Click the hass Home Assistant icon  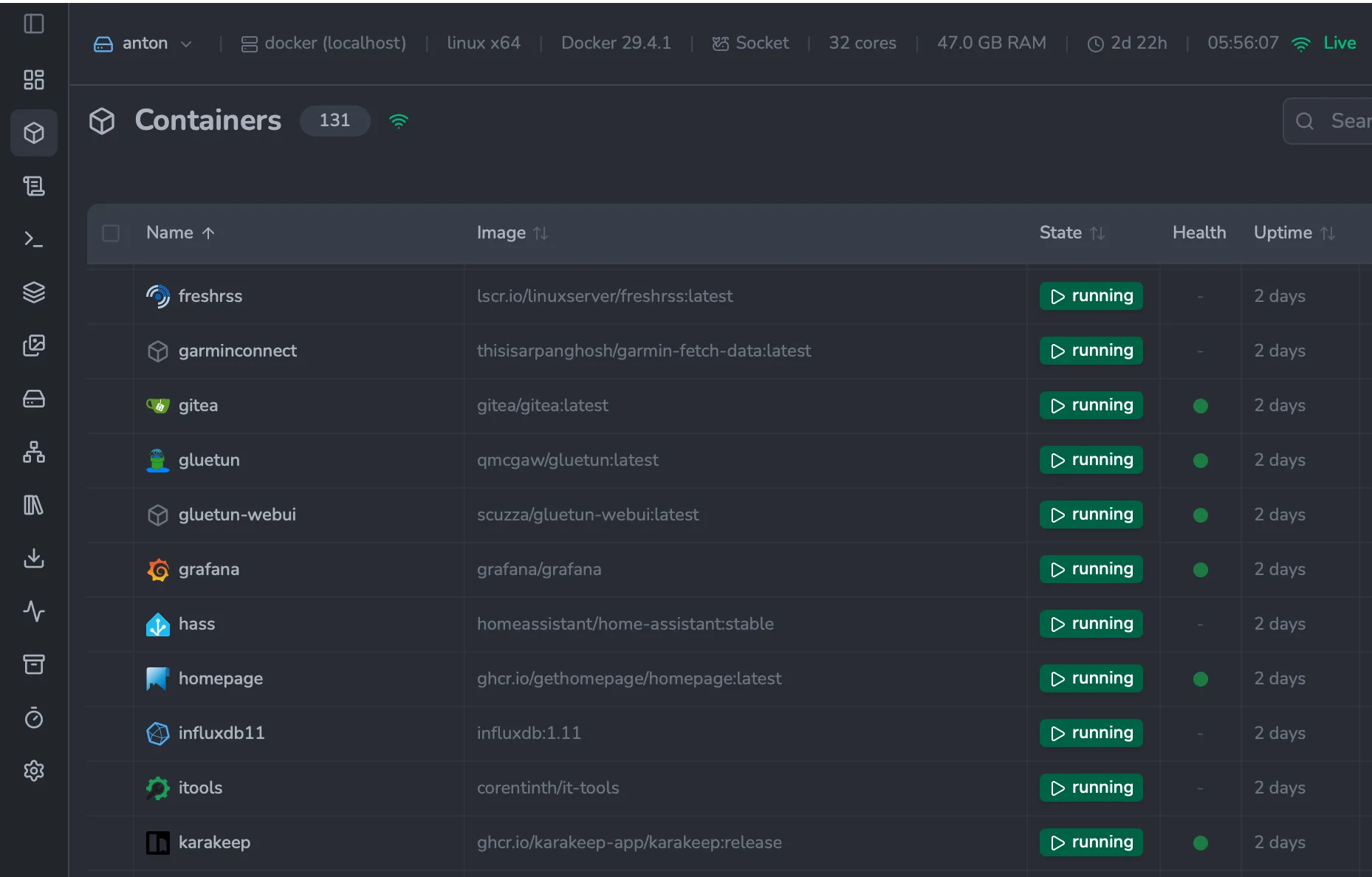coord(158,624)
